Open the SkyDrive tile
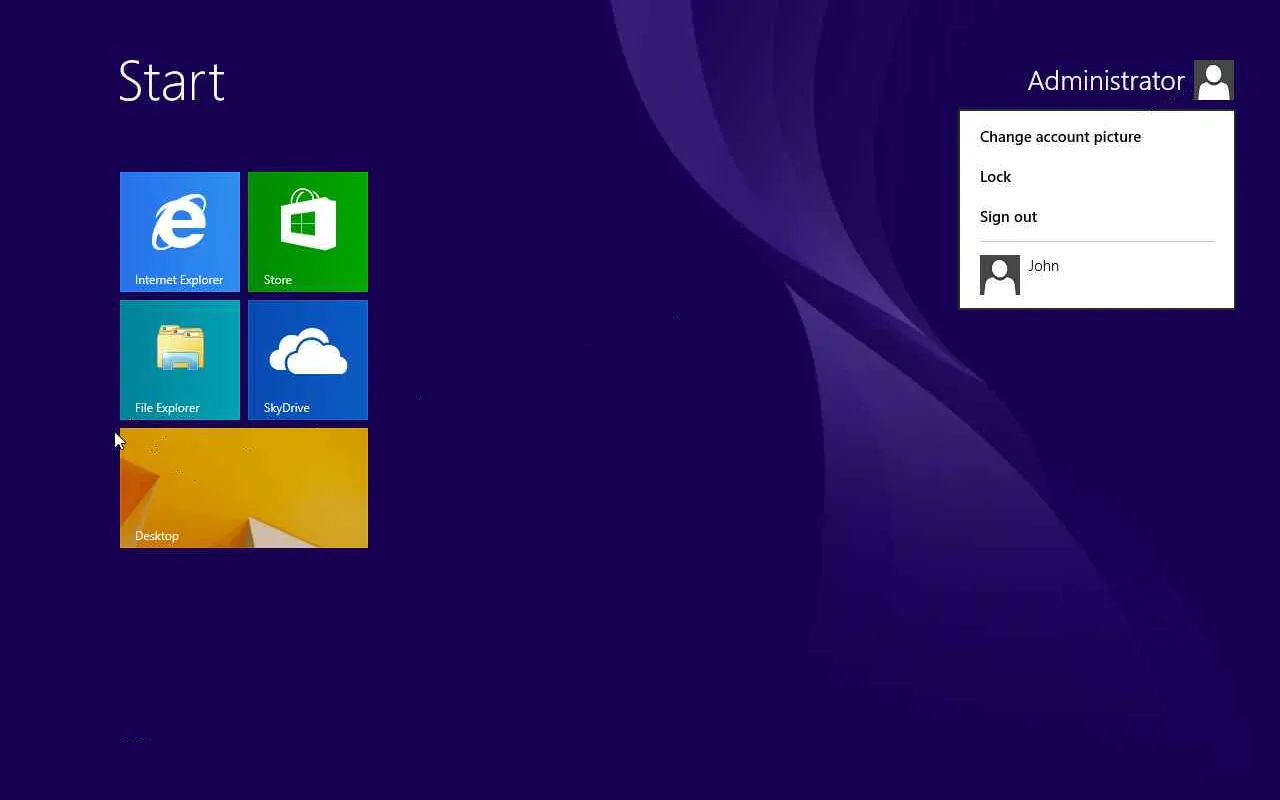Image resolution: width=1280 pixels, height=800 pixels. click(308, 360)
